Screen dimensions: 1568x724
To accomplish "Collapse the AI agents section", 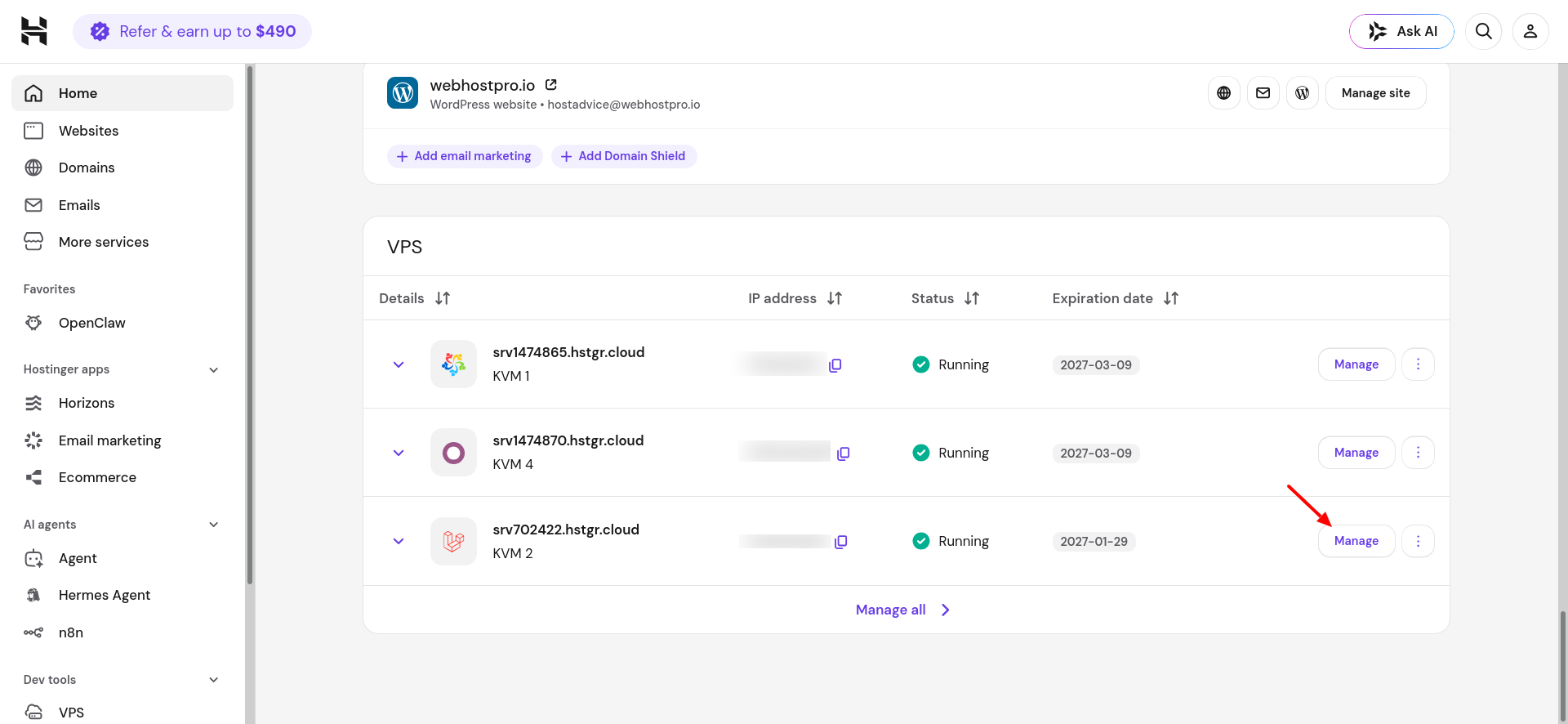I will point(214,525).
